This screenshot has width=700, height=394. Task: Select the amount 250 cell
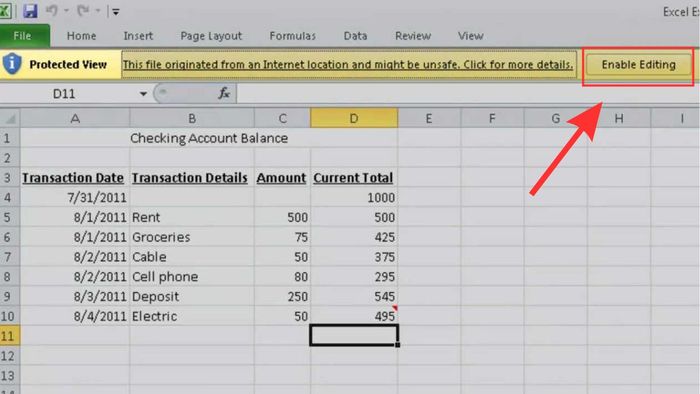click(283, 296)
